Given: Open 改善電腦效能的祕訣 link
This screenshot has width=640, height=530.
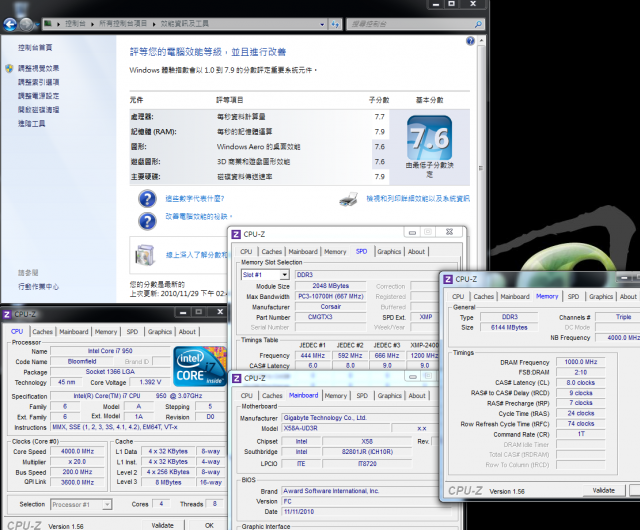Looking at the screenshot, I should click(x=199, y=216).
